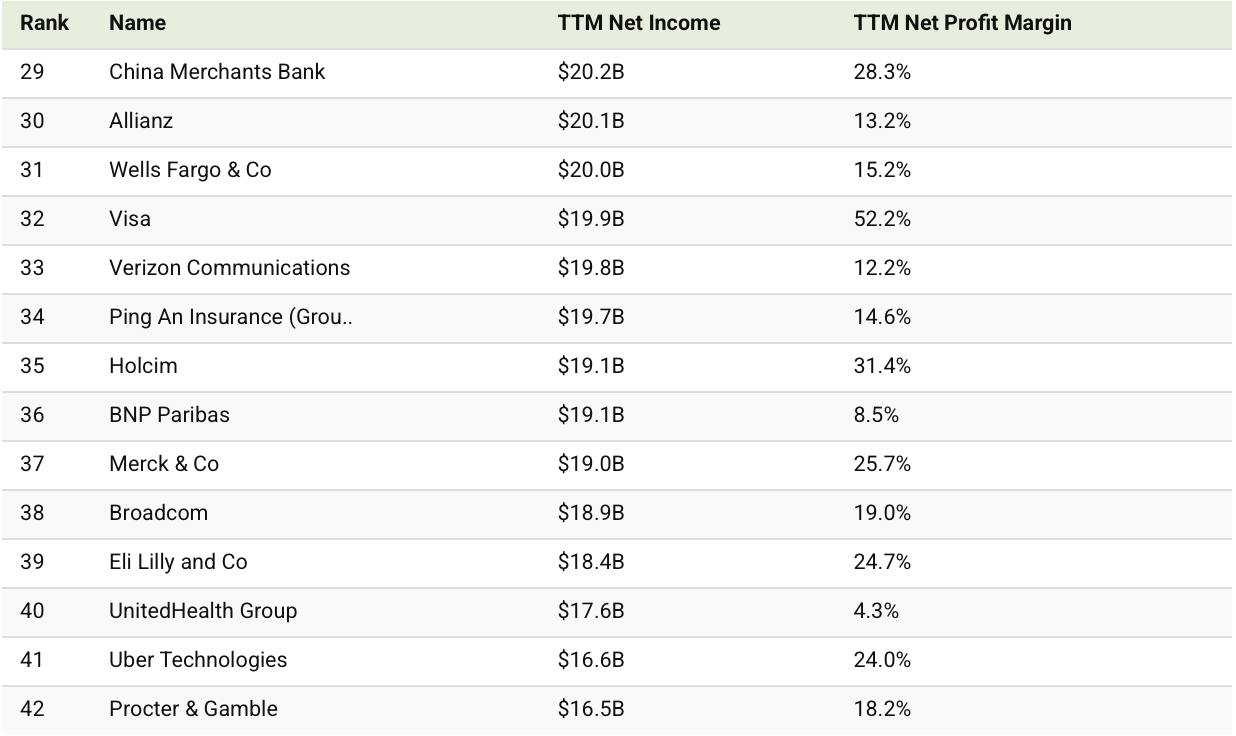Open the Visa company name
This screenshot has height=736, width=1236.
coord(130,219)
